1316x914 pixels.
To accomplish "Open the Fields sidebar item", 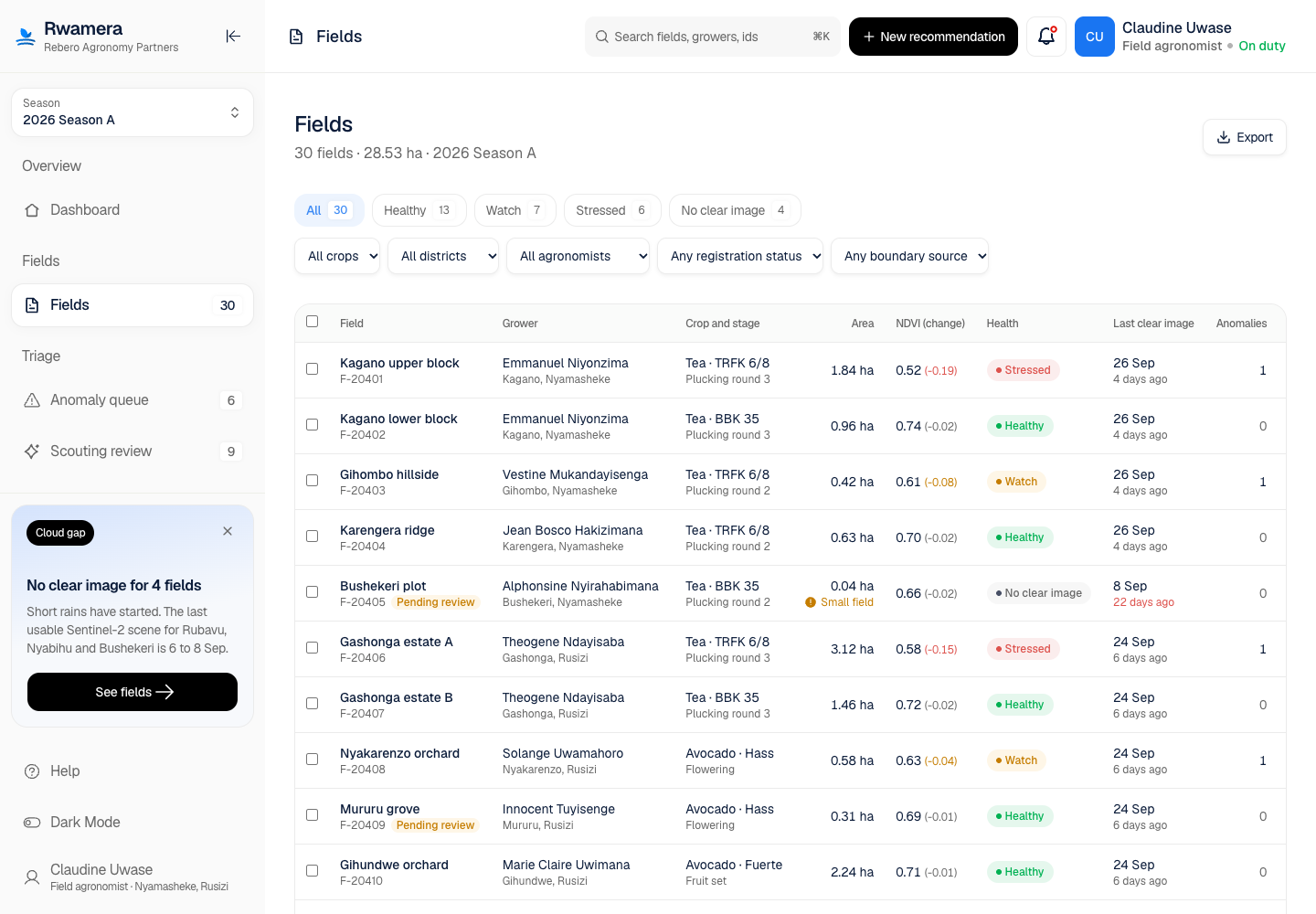I will point(133,305).
